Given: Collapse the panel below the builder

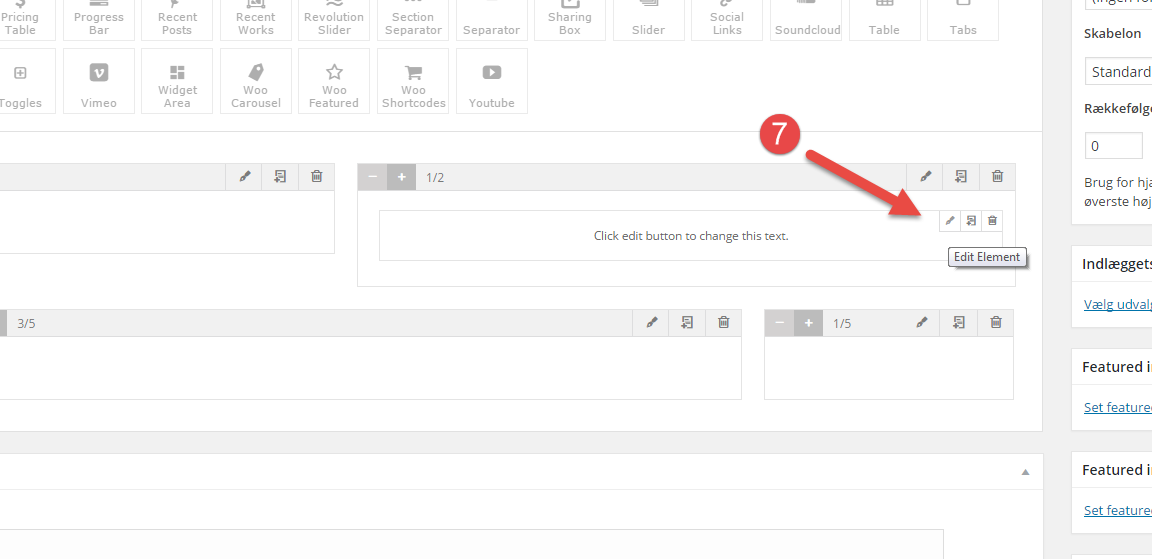Looking at the screenshot, I should pyautogui.click(x=1026, y=472).
